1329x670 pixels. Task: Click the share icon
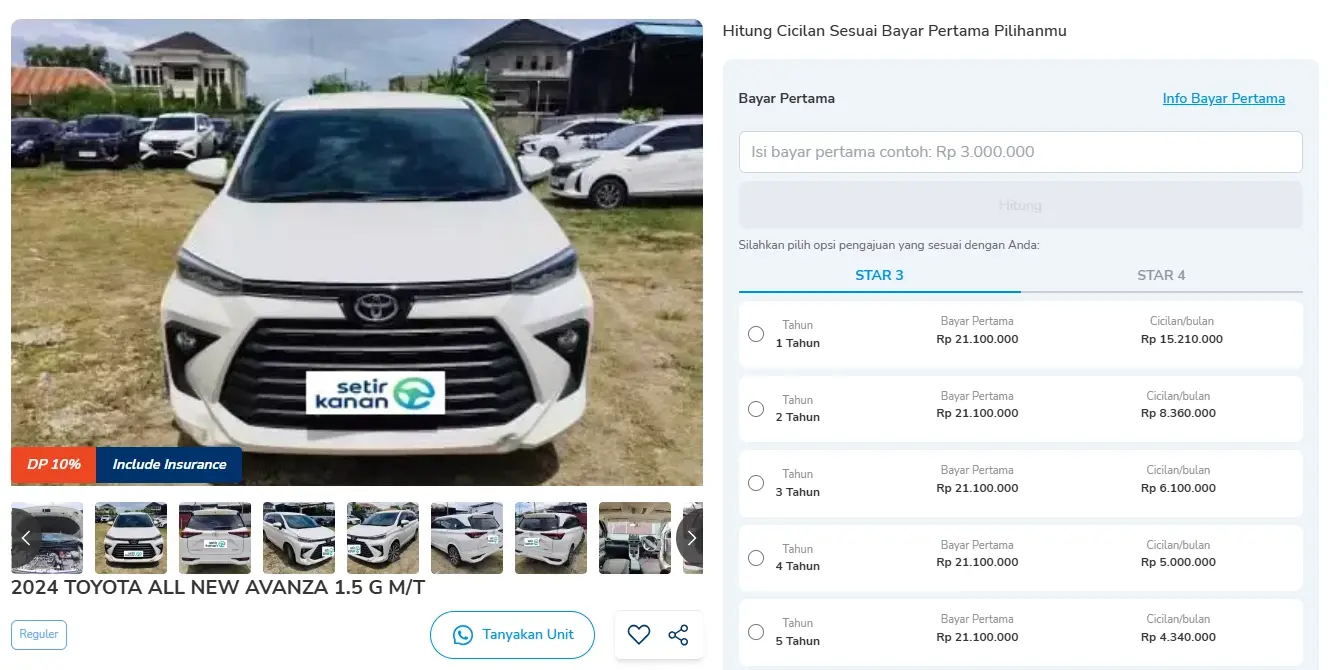pyautogui.click(x=678, y=634)
